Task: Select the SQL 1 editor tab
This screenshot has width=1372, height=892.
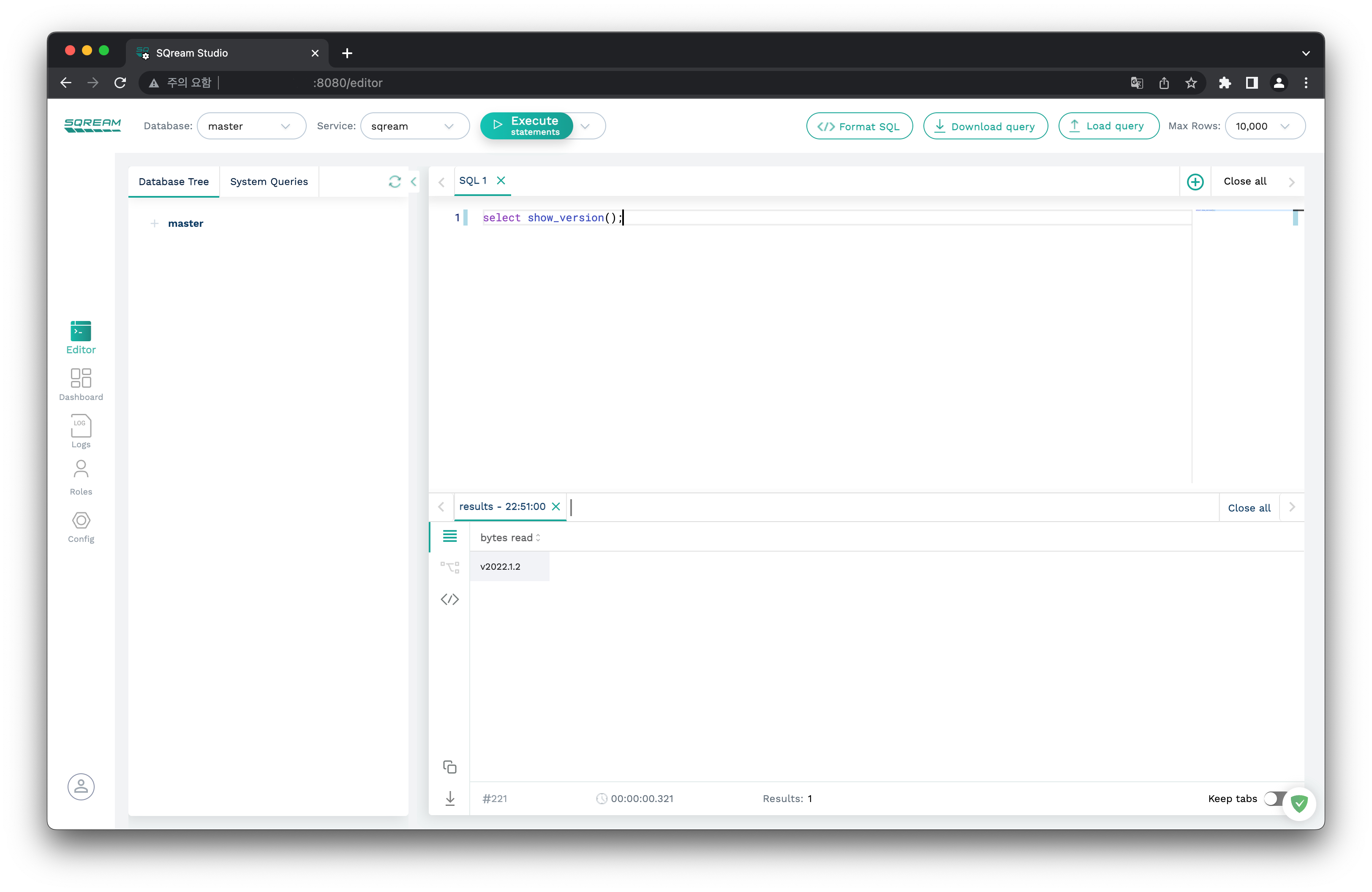Action: pos(473,180)
